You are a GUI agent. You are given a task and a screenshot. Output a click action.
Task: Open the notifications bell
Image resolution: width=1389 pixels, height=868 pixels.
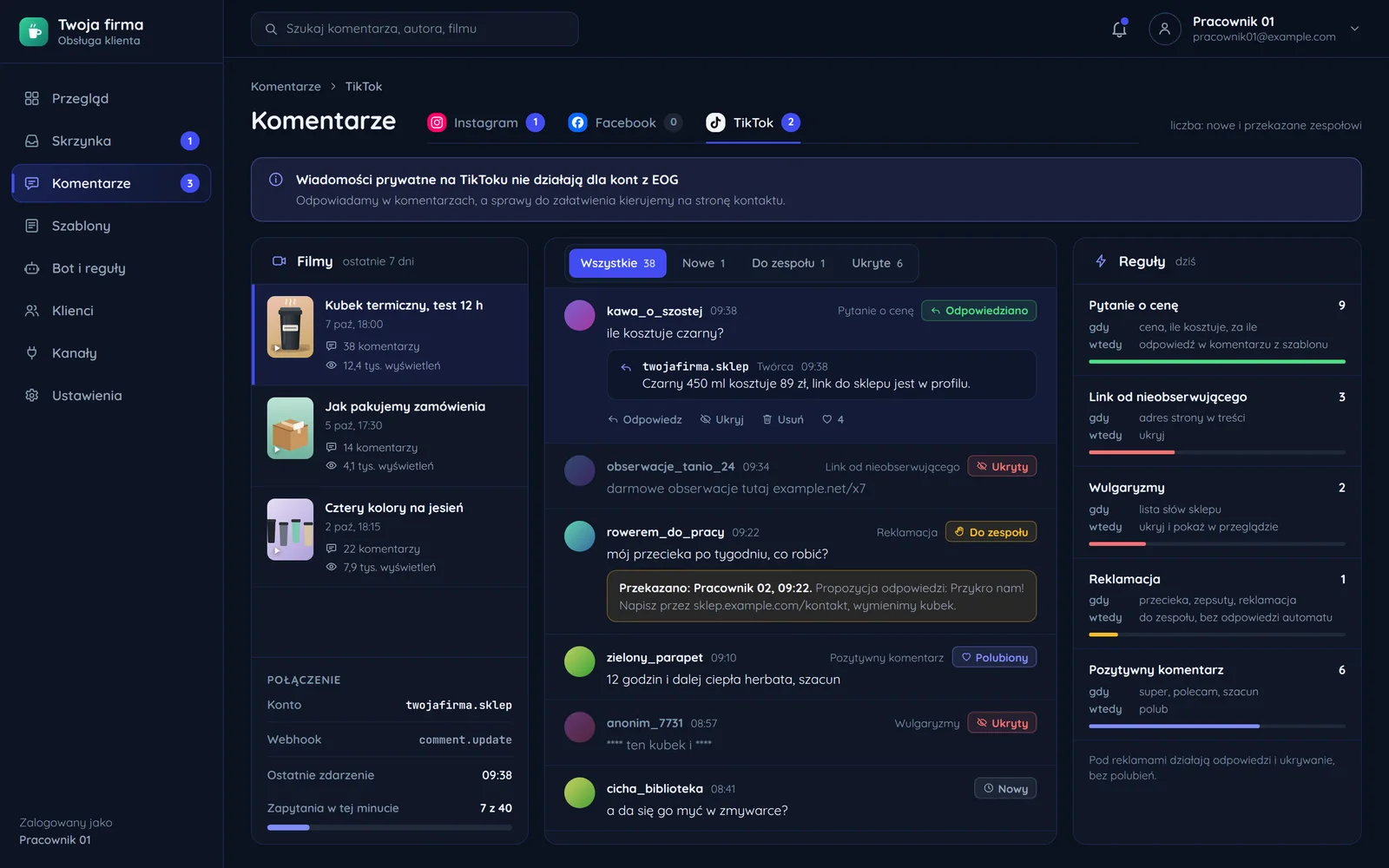point(1119,29)
